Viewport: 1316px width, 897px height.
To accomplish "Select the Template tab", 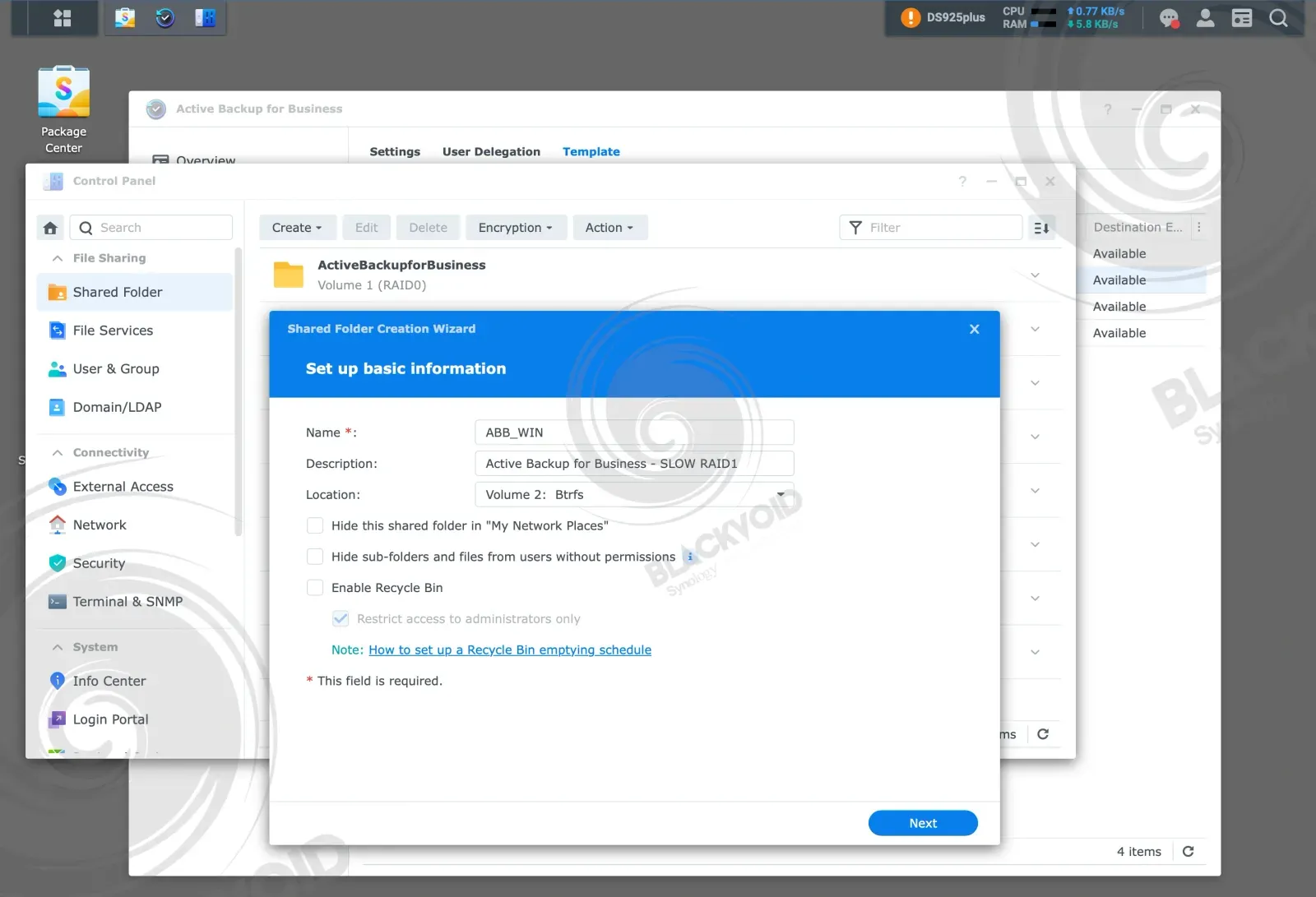I will 591,151.
